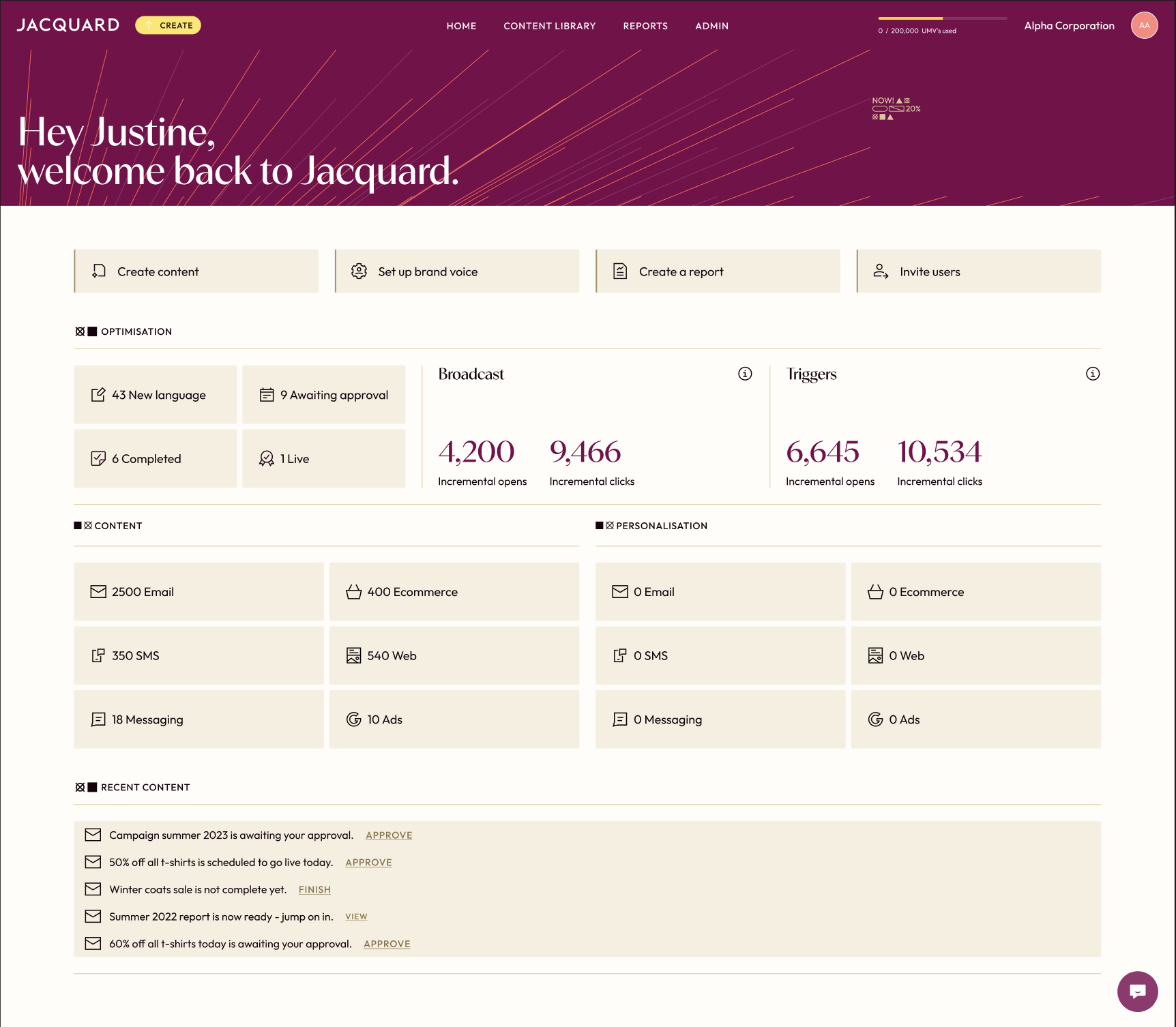
Task: Click the ads icon beside 0 Ads
Action: pyautogui.click(x=876, y=719)
